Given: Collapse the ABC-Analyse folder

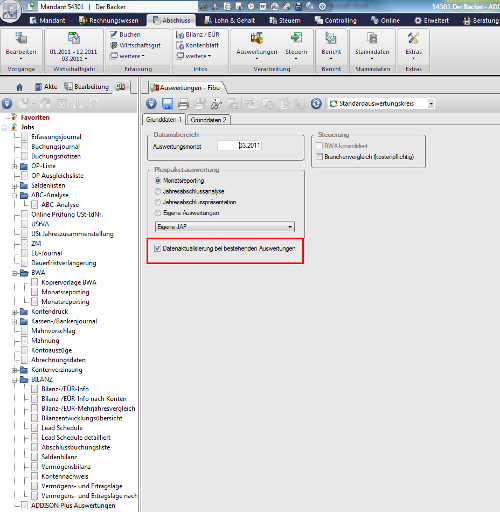Looking at the screenshot, I should [x=14, y=195].
